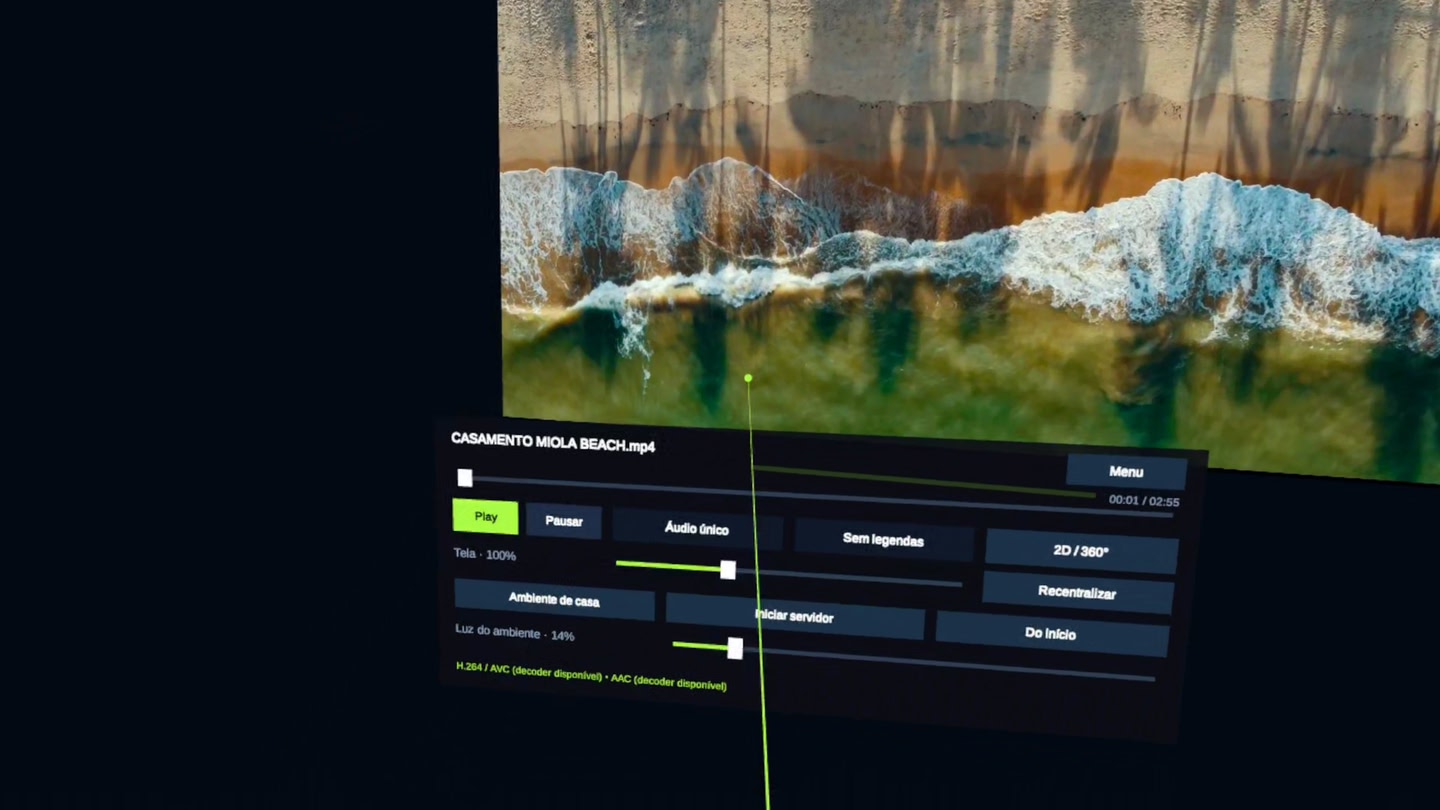Click the video seek bar handle
Viewport: 1440px width, 810px height.
tap(465, 478)
